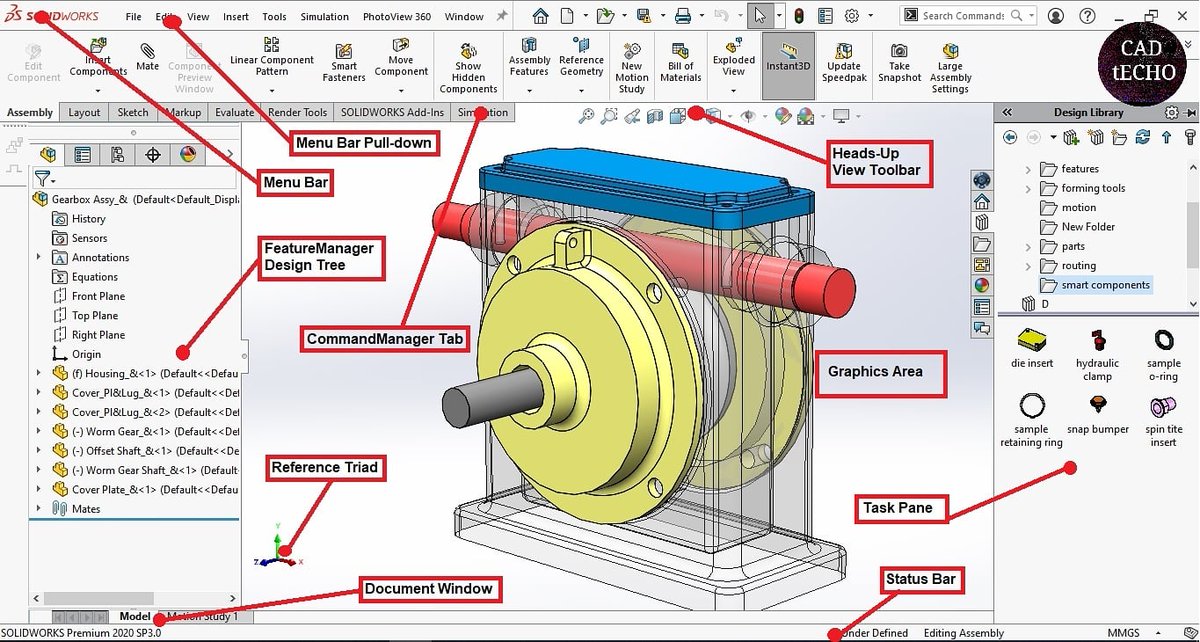Click the Mate tool
The image size is (1200, 642).
[148, 57]
